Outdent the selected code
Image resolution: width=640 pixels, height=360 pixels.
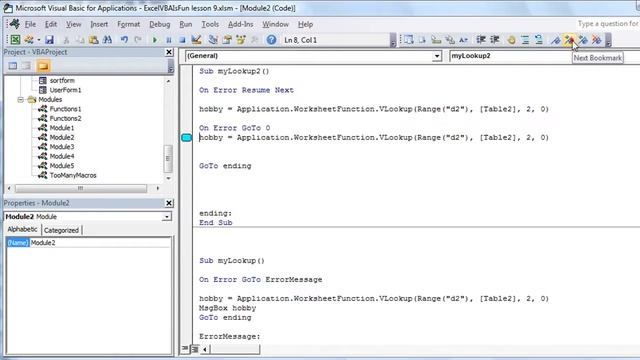495,40
